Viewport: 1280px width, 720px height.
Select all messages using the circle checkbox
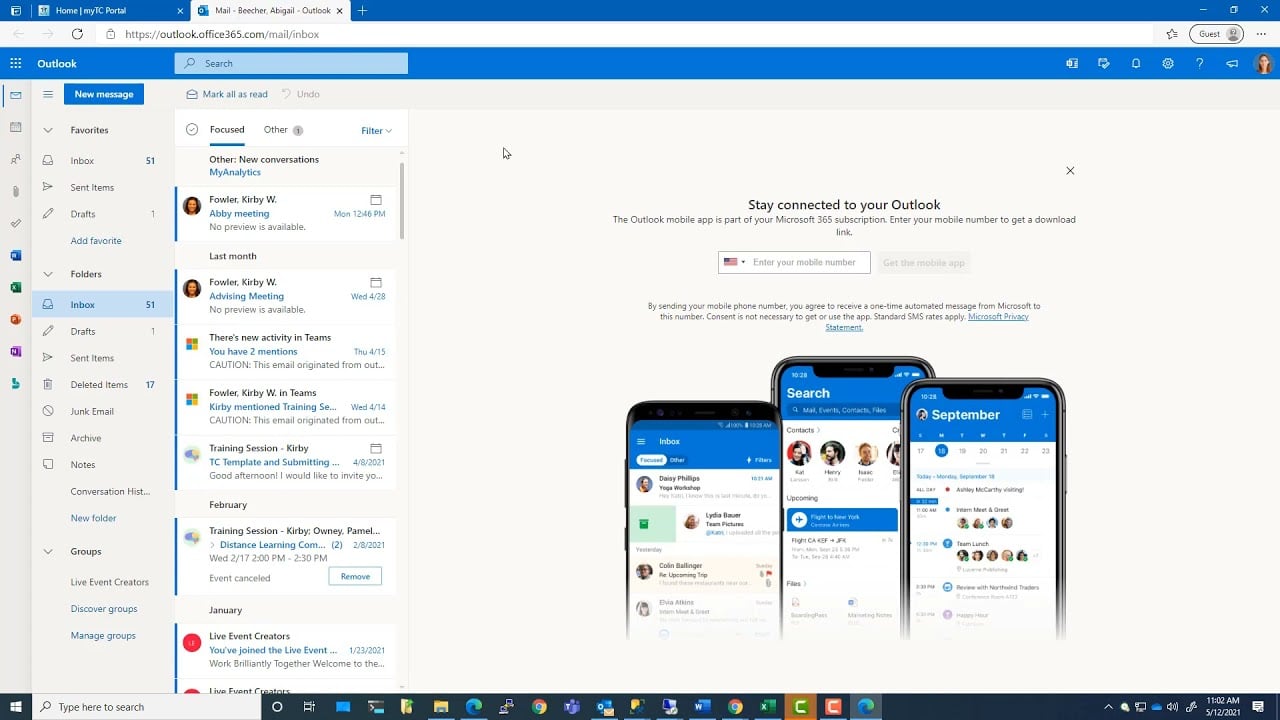(x=192, y=130)
